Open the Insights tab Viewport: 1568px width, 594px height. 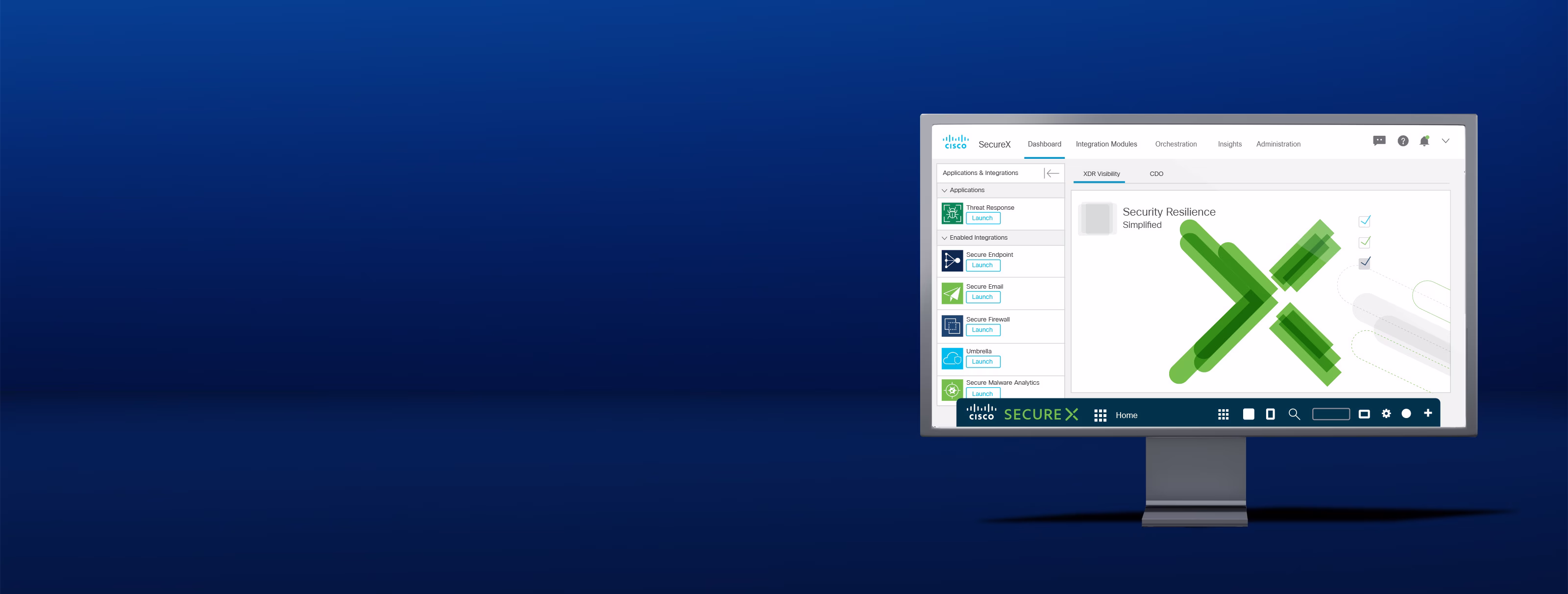coord(1229,144)
